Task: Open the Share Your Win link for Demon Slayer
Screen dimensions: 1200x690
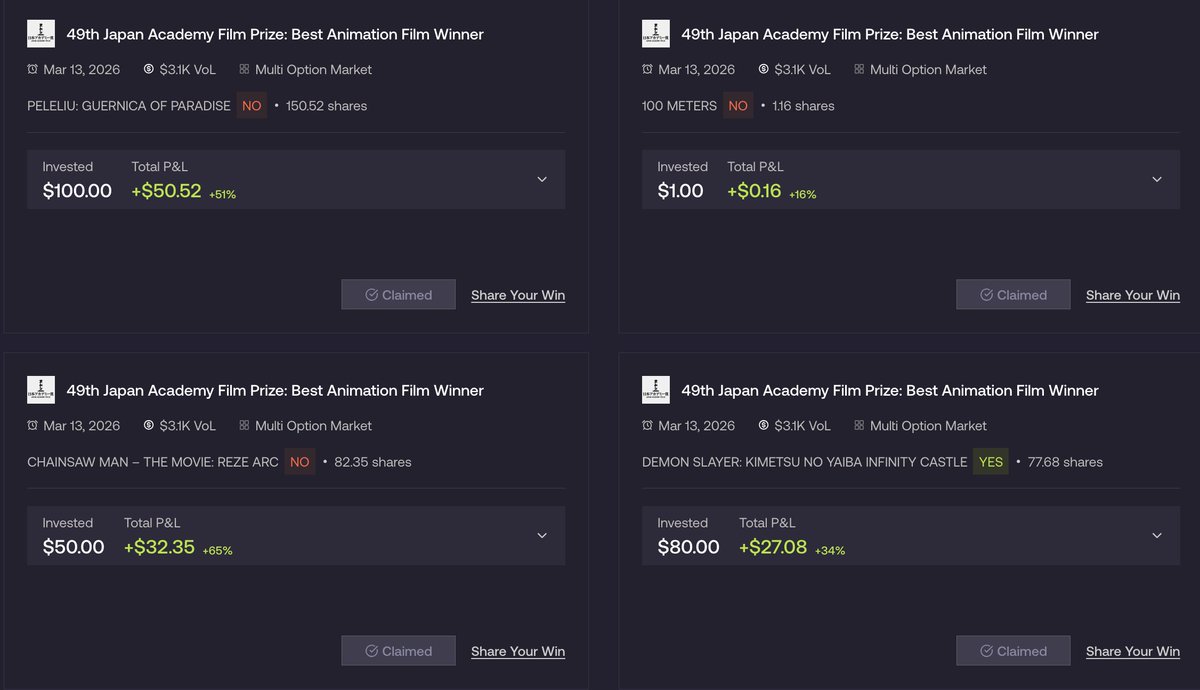Action: click(1133, 651)
